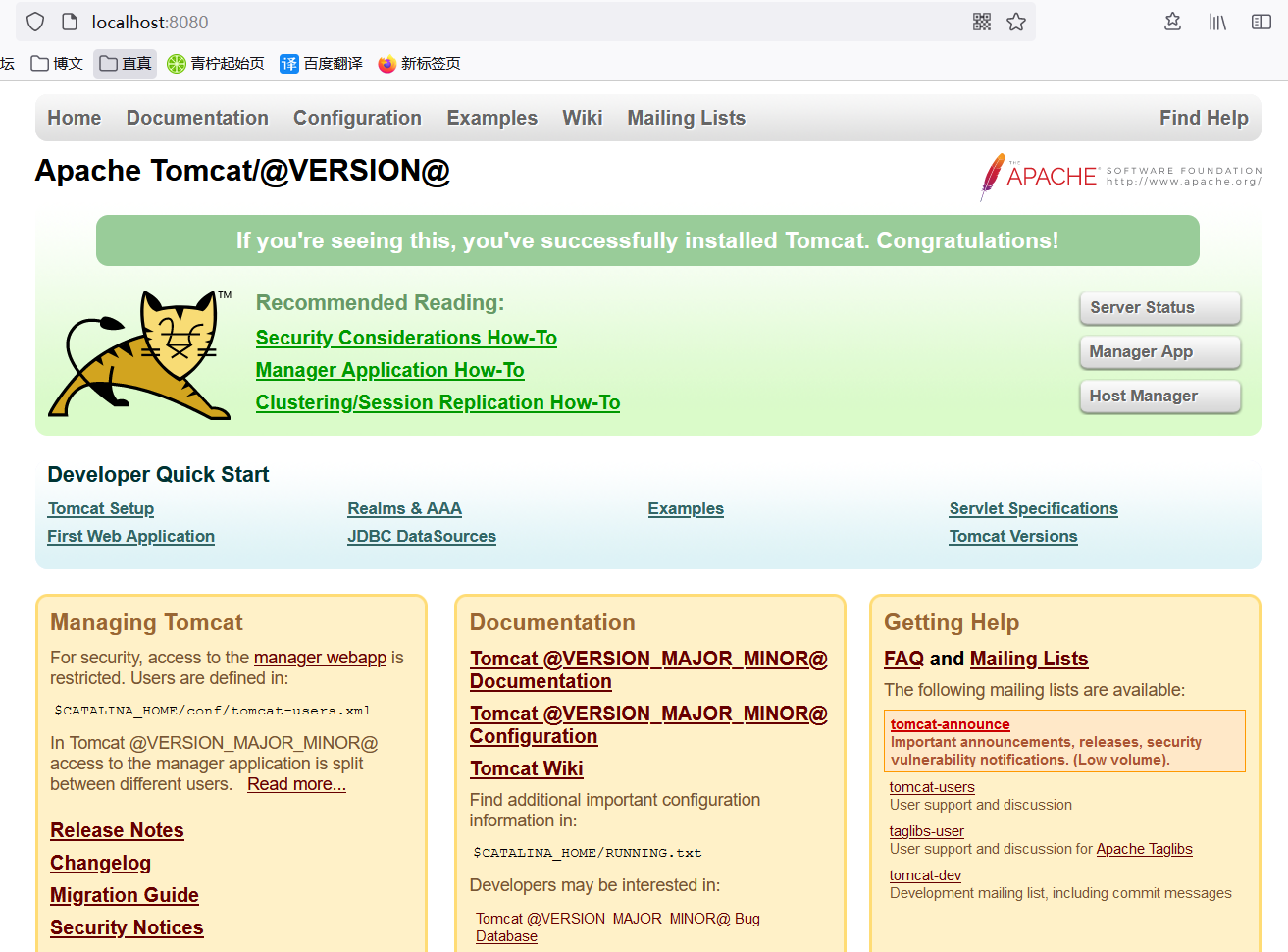1288x952 pixels.
Task: Open the taglibs-user mailing list link
Action: [x=927, y=831]
